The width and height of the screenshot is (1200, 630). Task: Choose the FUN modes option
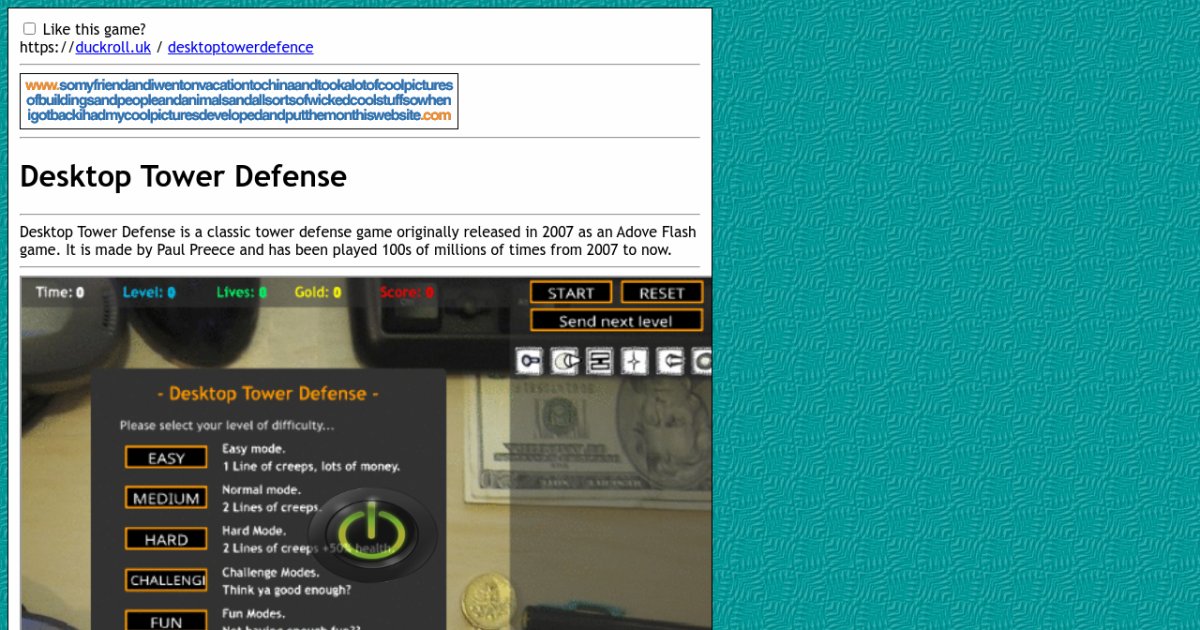pyautogui.click(x=165, y=621)
